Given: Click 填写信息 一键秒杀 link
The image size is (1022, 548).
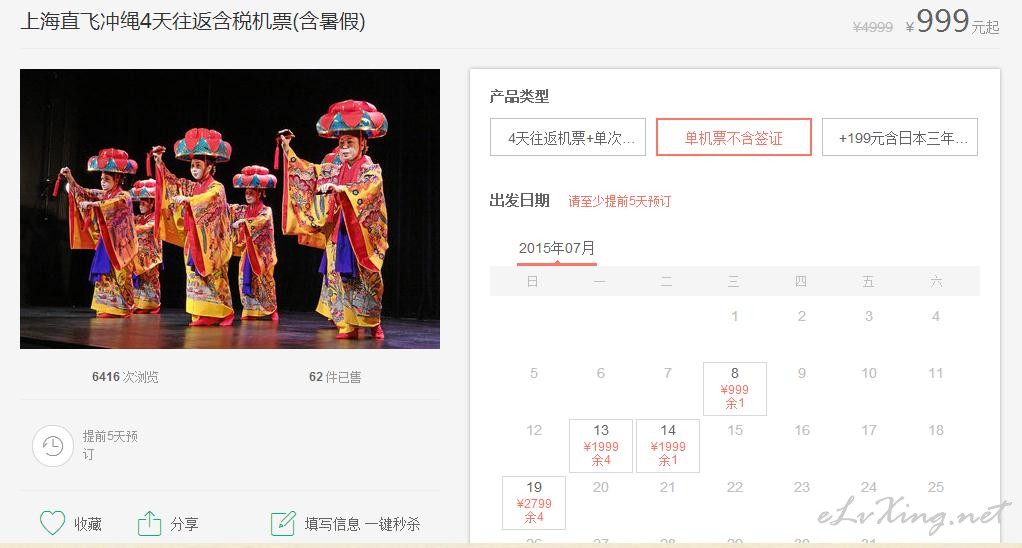Looking at the screenshot, I should (362, 524).
